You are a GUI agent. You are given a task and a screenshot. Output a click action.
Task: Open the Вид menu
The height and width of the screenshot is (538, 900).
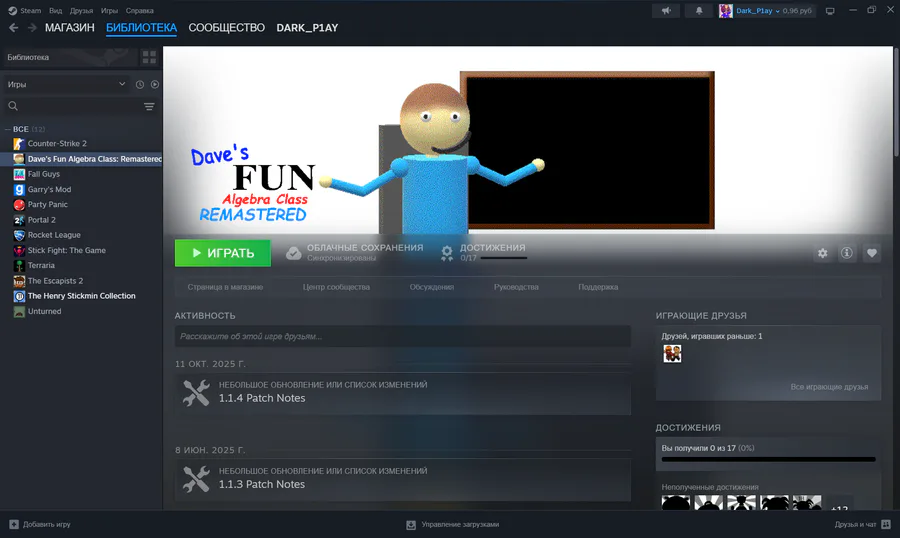56,11
